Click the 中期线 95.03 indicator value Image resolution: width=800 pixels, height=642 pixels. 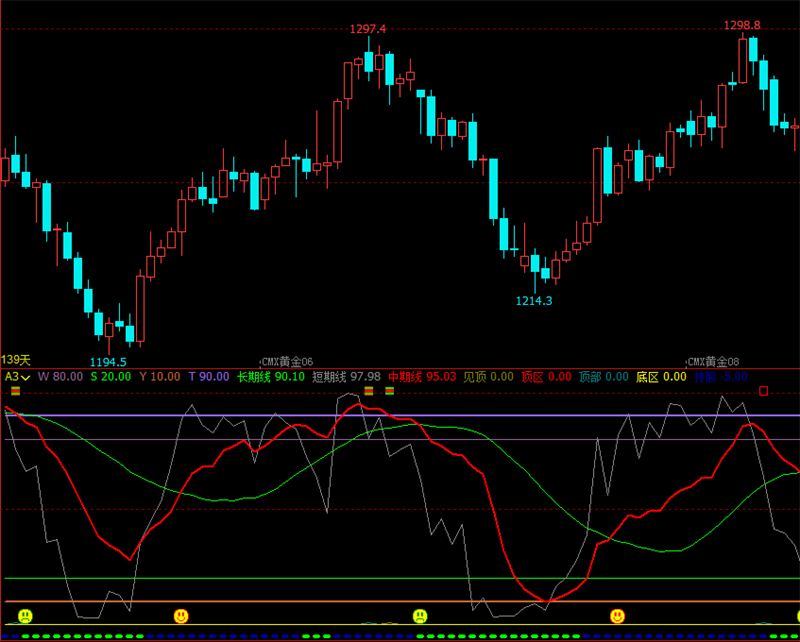(422, 377)
